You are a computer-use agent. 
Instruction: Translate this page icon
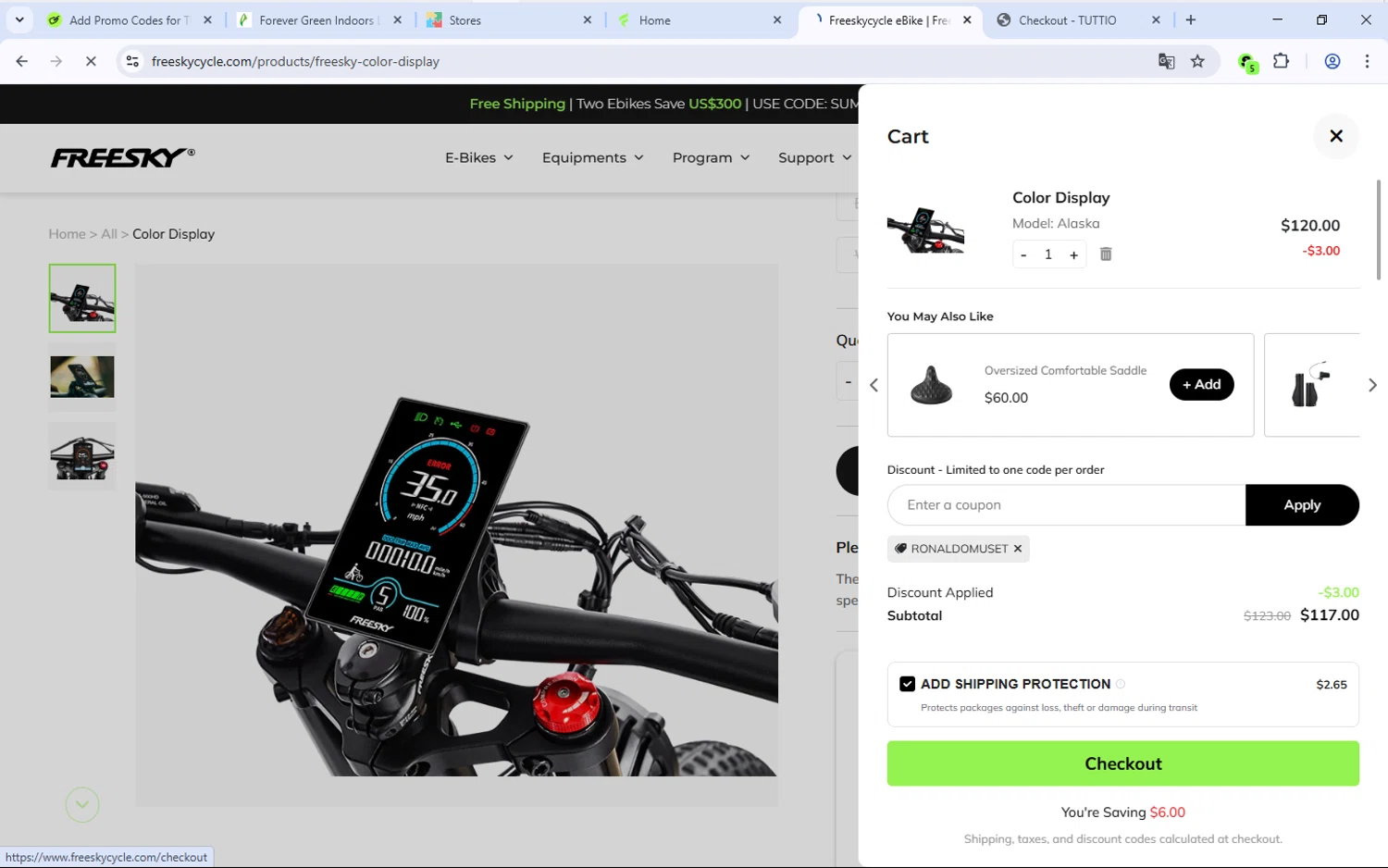(x=1166, y=61)
